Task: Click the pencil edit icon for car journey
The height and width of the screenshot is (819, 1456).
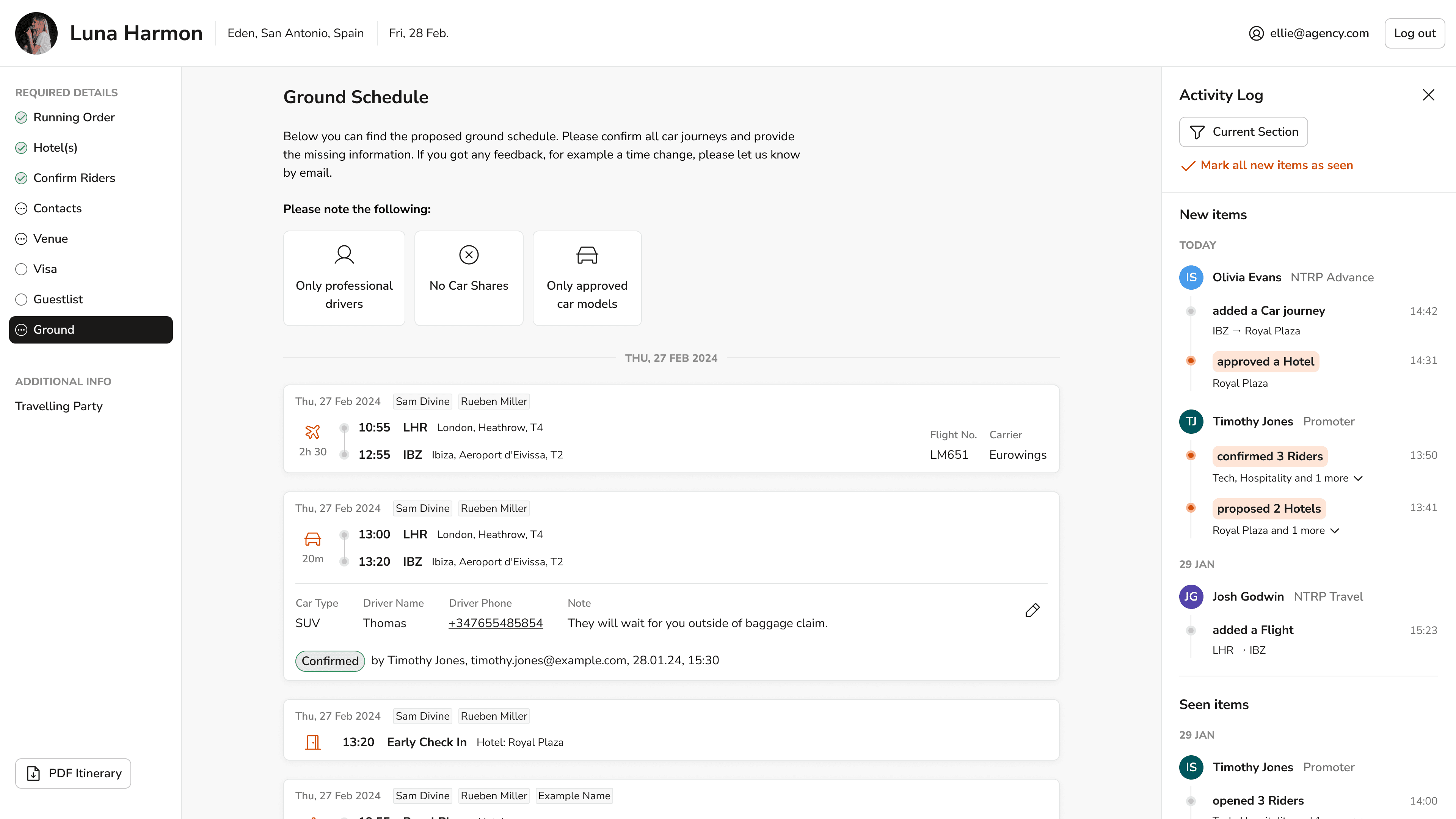Action: point(1032,610)
